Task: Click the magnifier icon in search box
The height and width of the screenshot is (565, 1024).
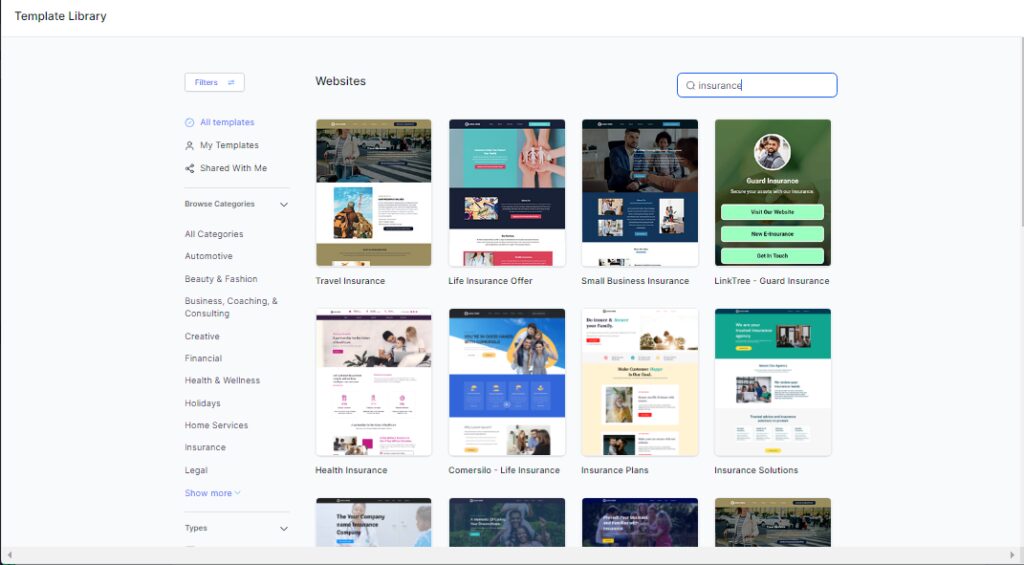Action: (690, 86)
